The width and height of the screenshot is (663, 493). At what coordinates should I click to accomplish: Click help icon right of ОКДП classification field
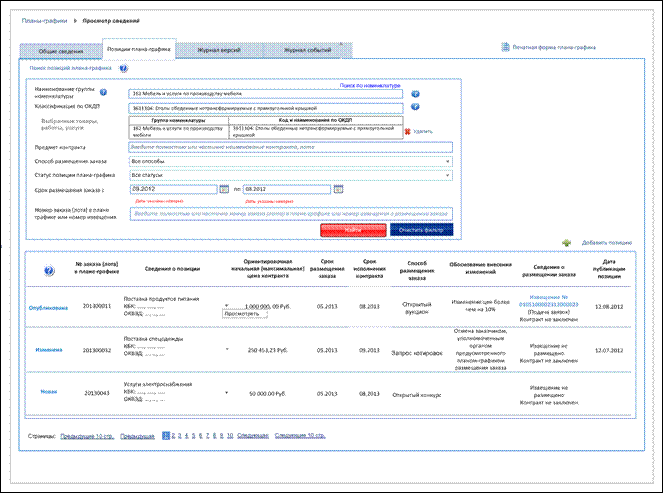pyautogui.click(x=415, y=107)
